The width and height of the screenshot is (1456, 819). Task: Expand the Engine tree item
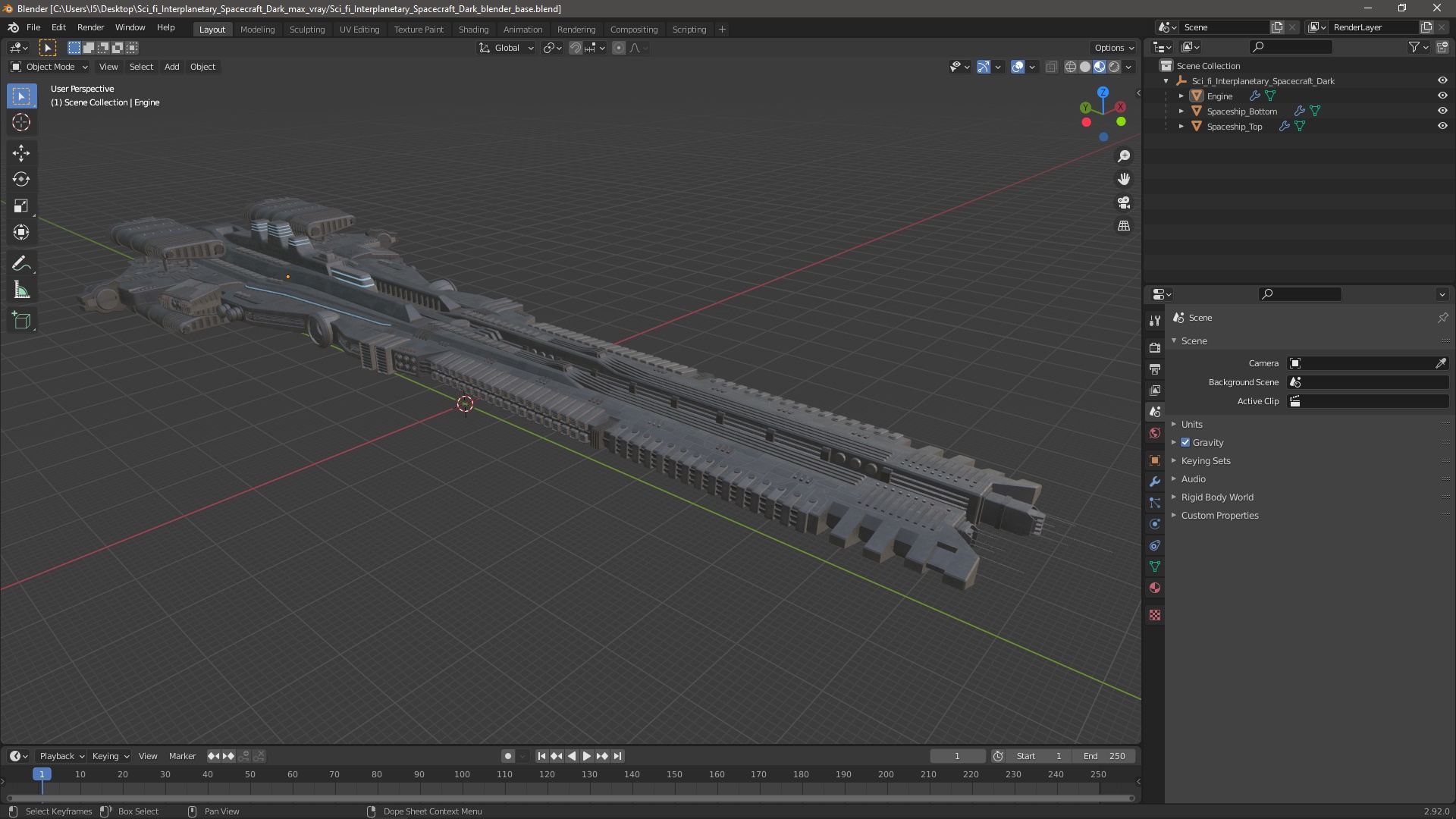click(x=1181, y=96)
